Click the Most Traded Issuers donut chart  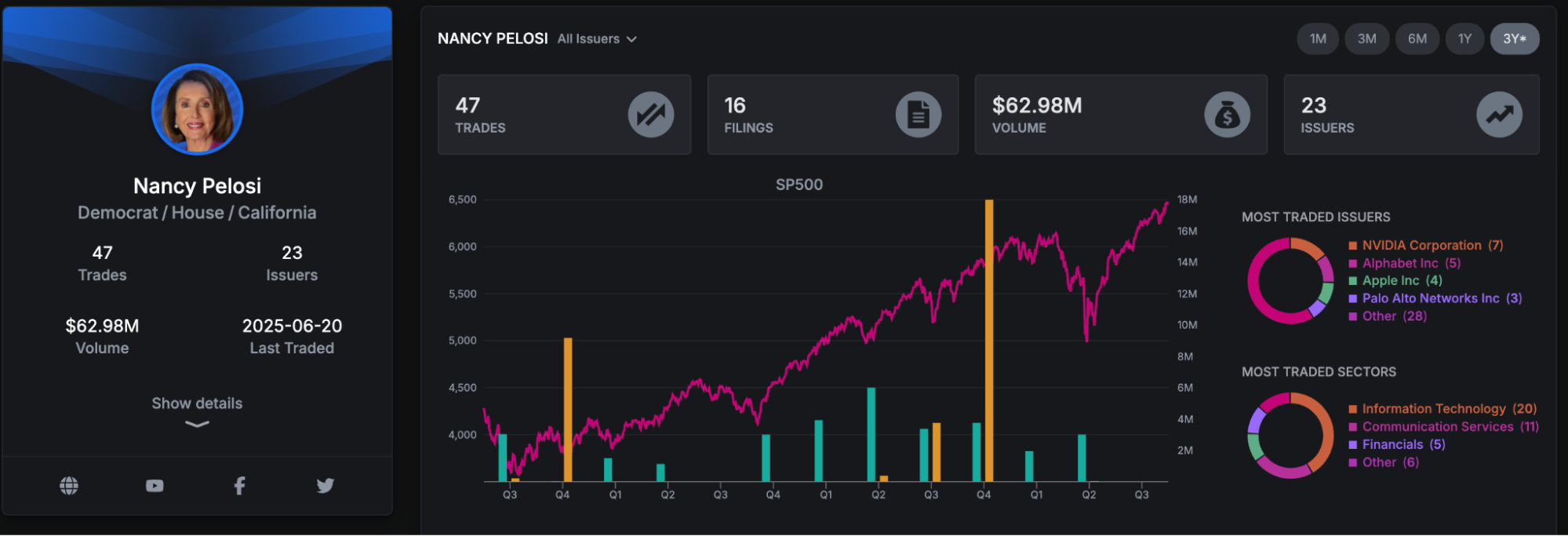[x=1290, y=281]
